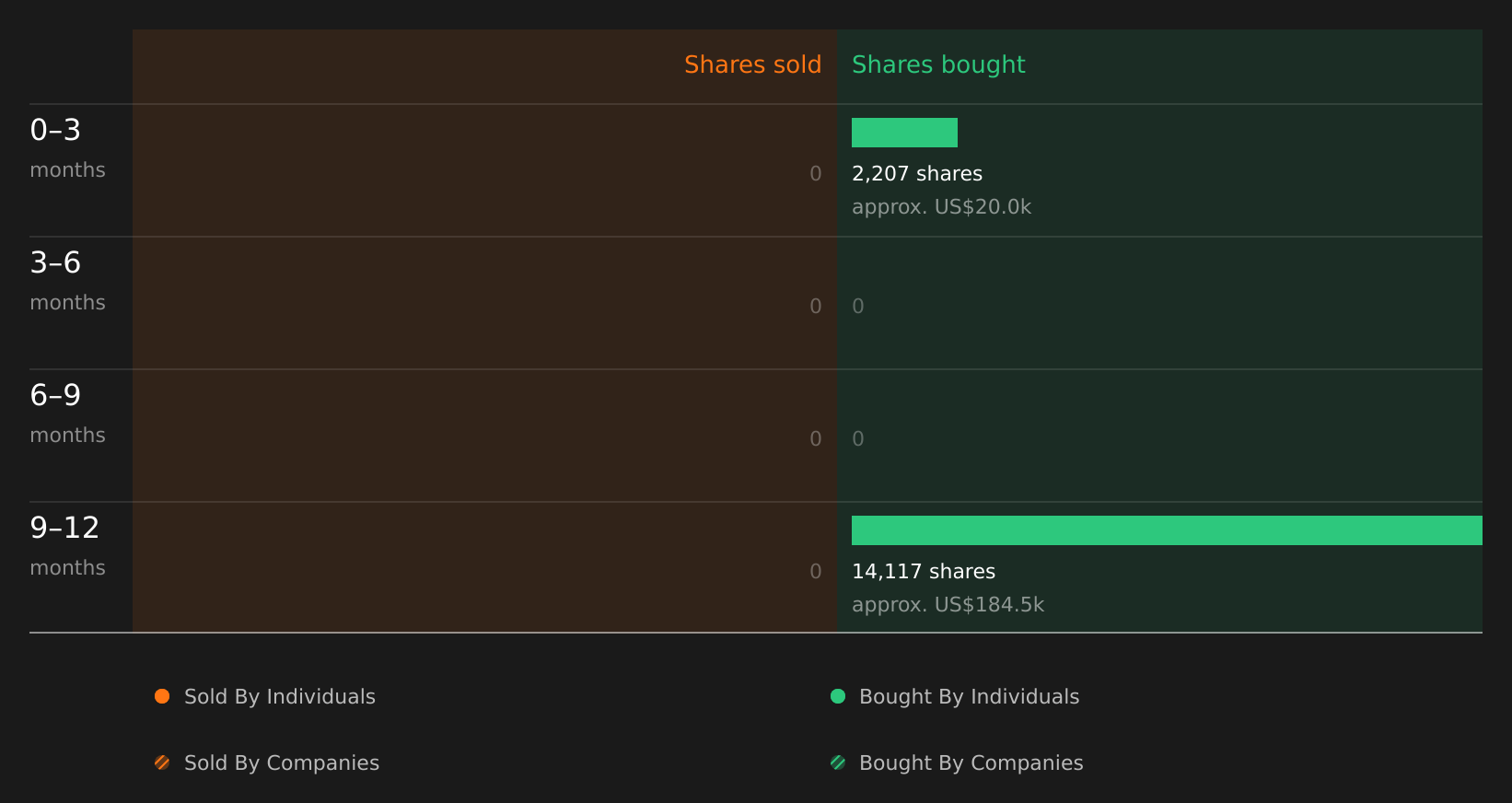
Task: Click the 3–6 months row label
Action: click(x=67, y=280)
